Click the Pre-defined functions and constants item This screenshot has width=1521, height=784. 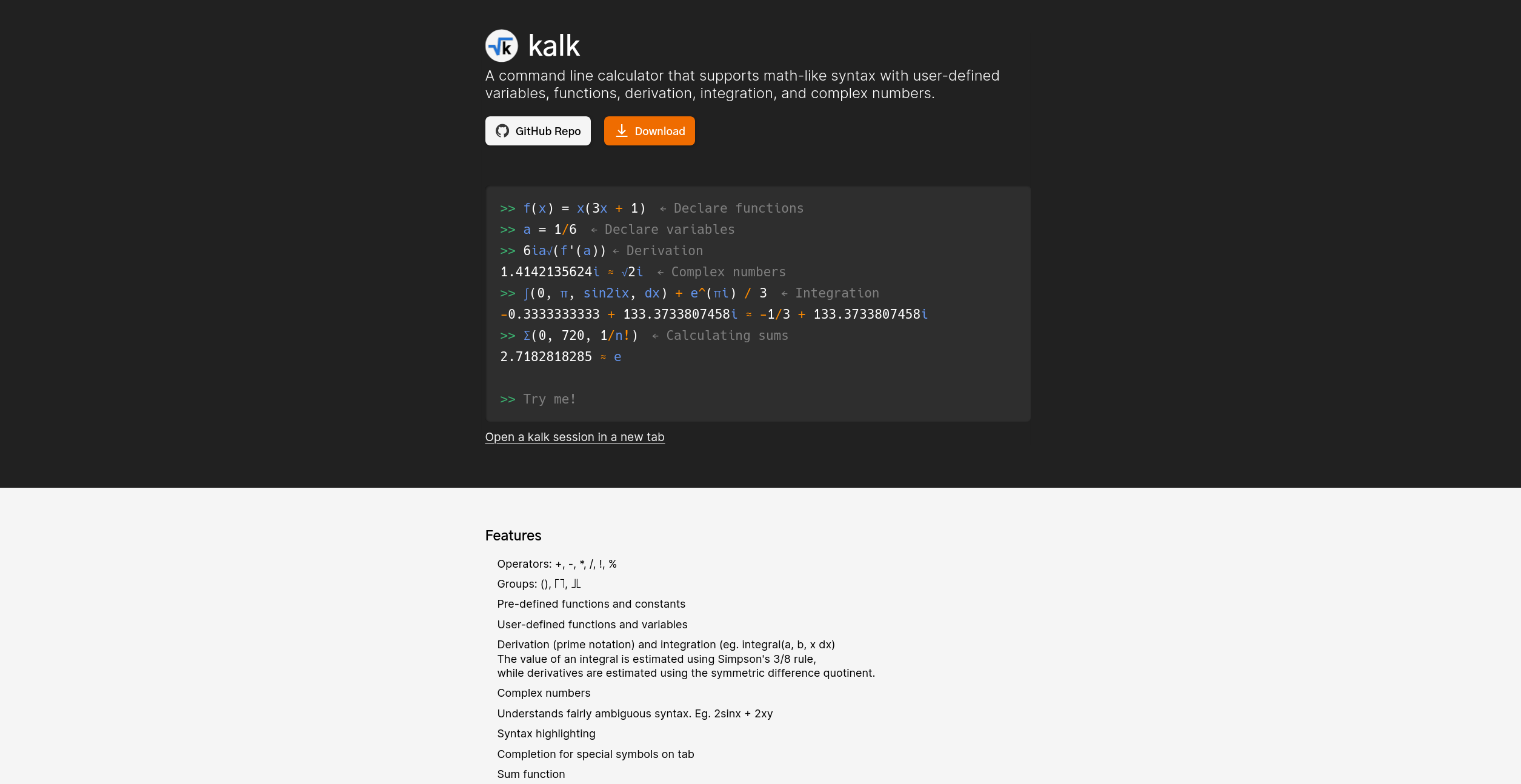591,603
